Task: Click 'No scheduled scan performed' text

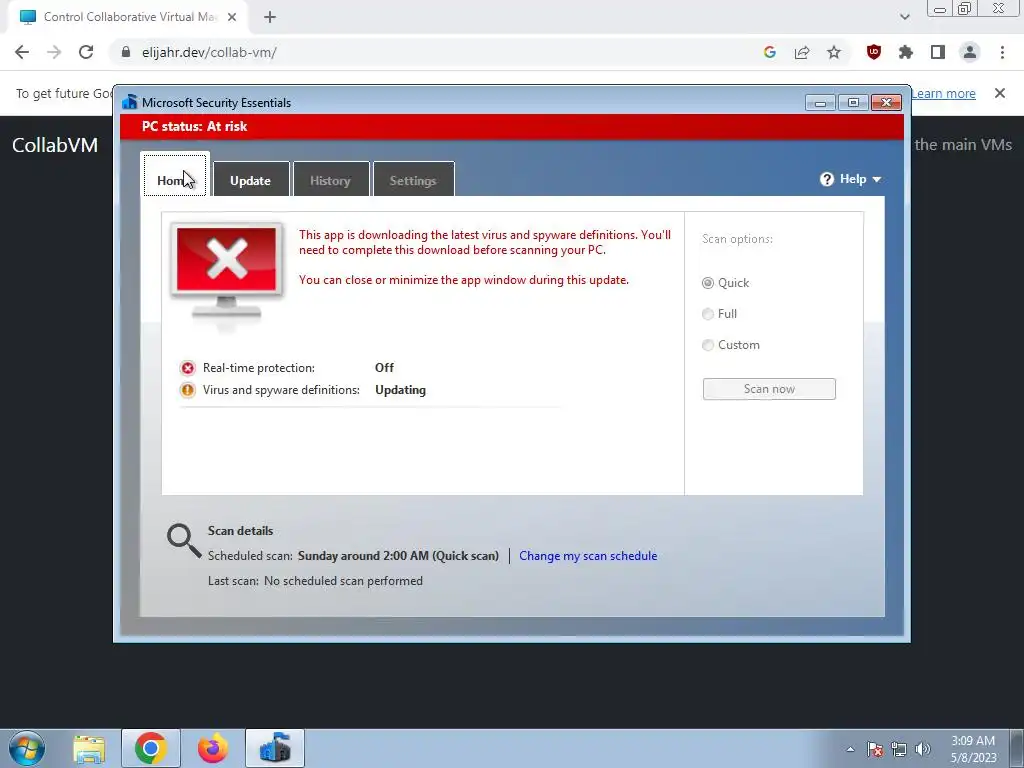Action: pyautogui.click(x=344, y=581)
